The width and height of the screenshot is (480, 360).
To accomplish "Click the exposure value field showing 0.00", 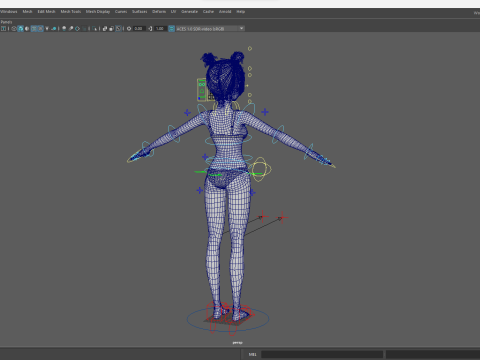I will 139,29.
